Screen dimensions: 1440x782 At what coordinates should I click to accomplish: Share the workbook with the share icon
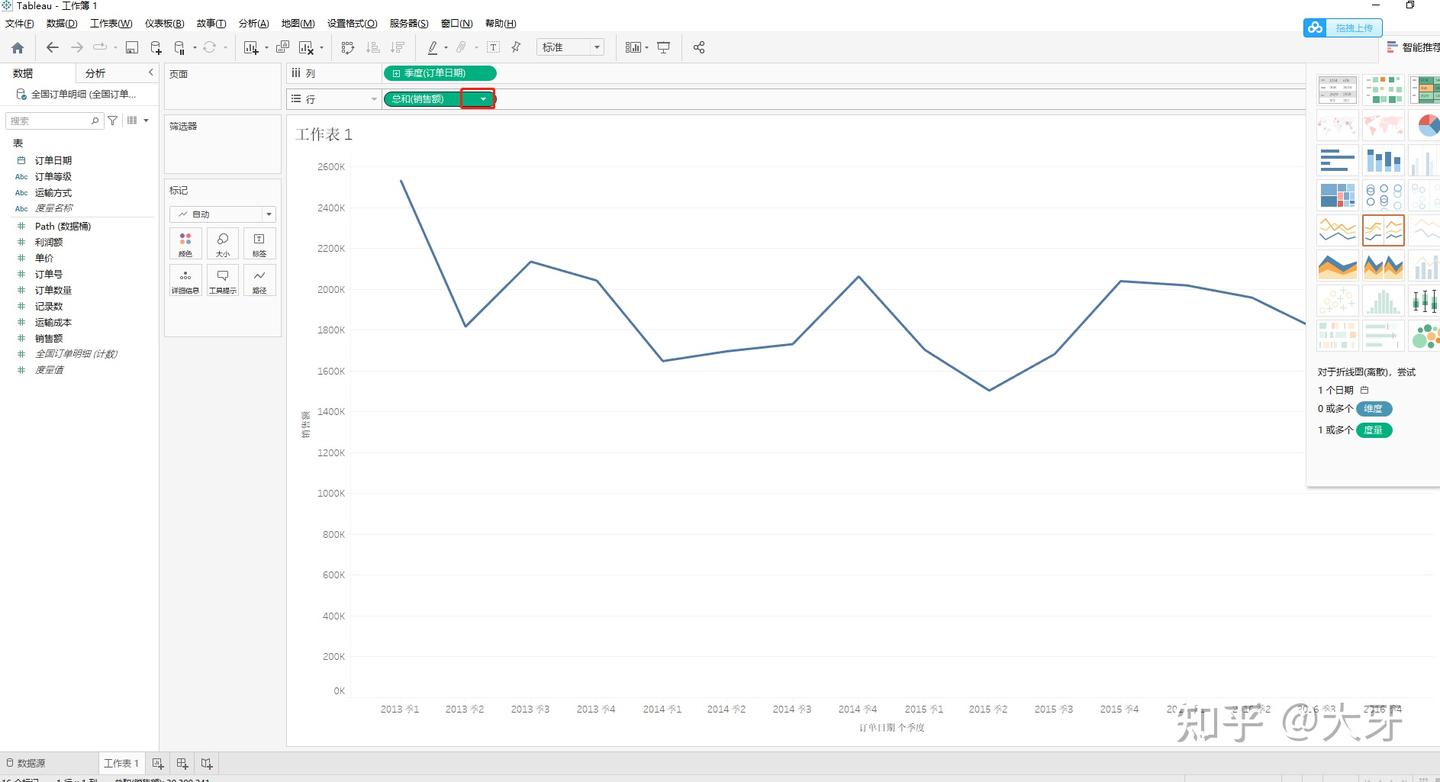[699, 47]
